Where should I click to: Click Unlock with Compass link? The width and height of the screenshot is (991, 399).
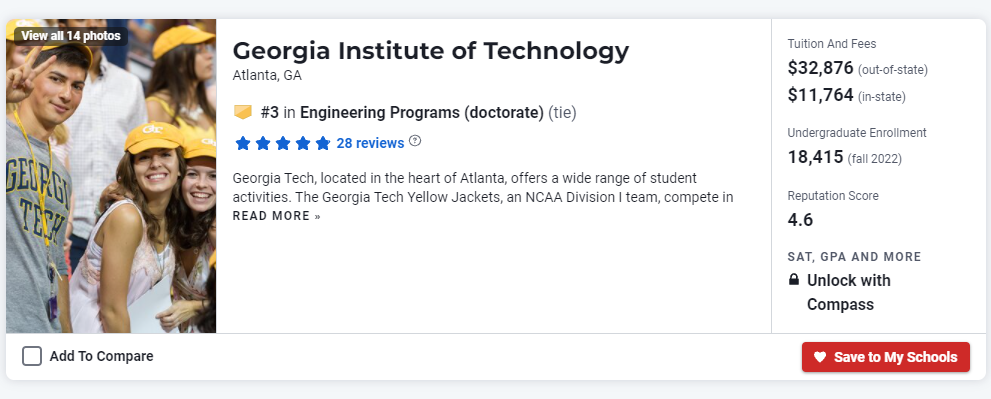coord(849,292)
